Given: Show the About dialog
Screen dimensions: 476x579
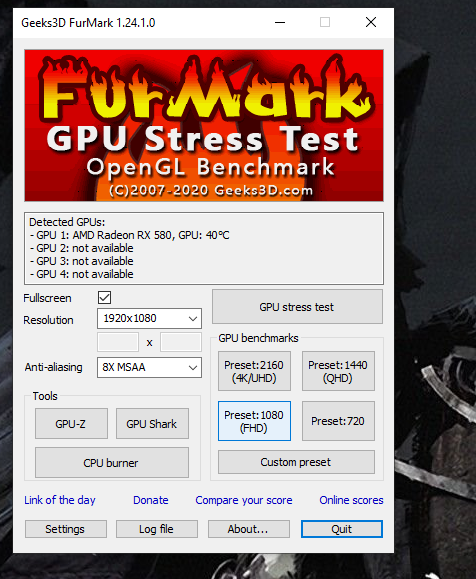Looking at the screenshot, I should pos(249,529).
